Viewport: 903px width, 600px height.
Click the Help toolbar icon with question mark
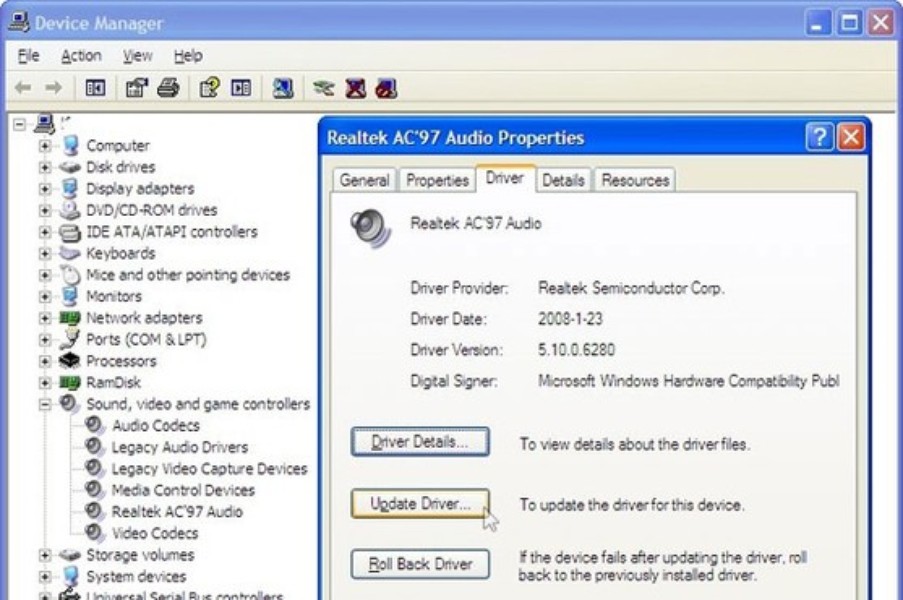click(x=209, y=88)
